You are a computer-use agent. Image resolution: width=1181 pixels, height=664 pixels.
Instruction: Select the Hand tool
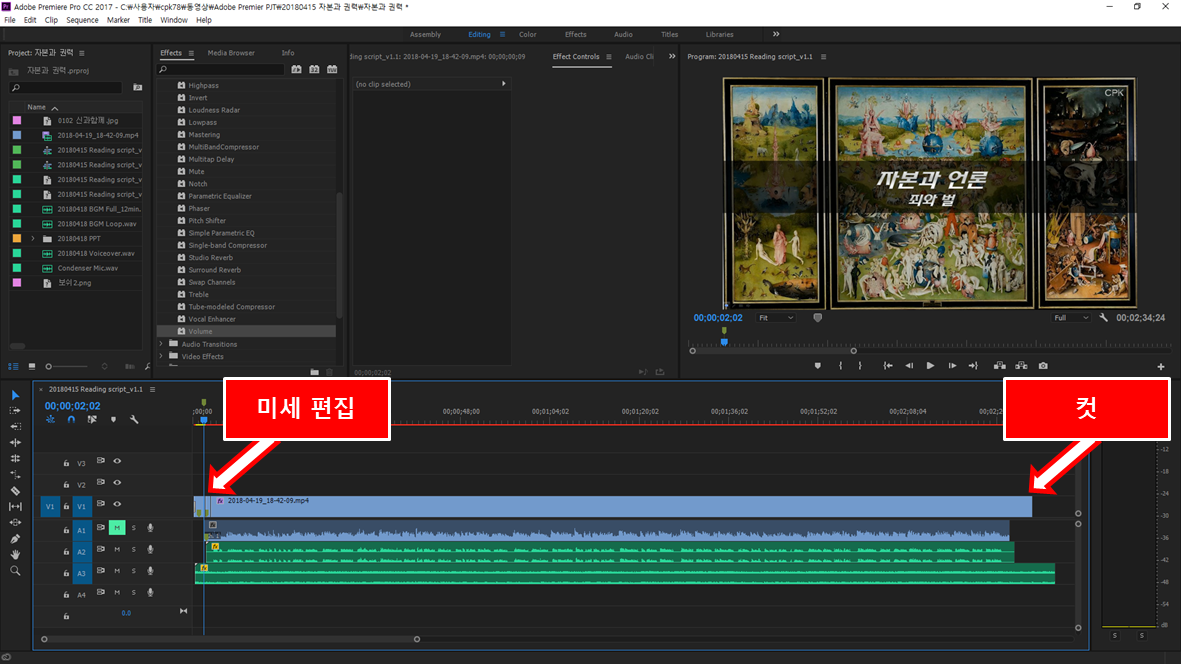(x=15, y=555)
